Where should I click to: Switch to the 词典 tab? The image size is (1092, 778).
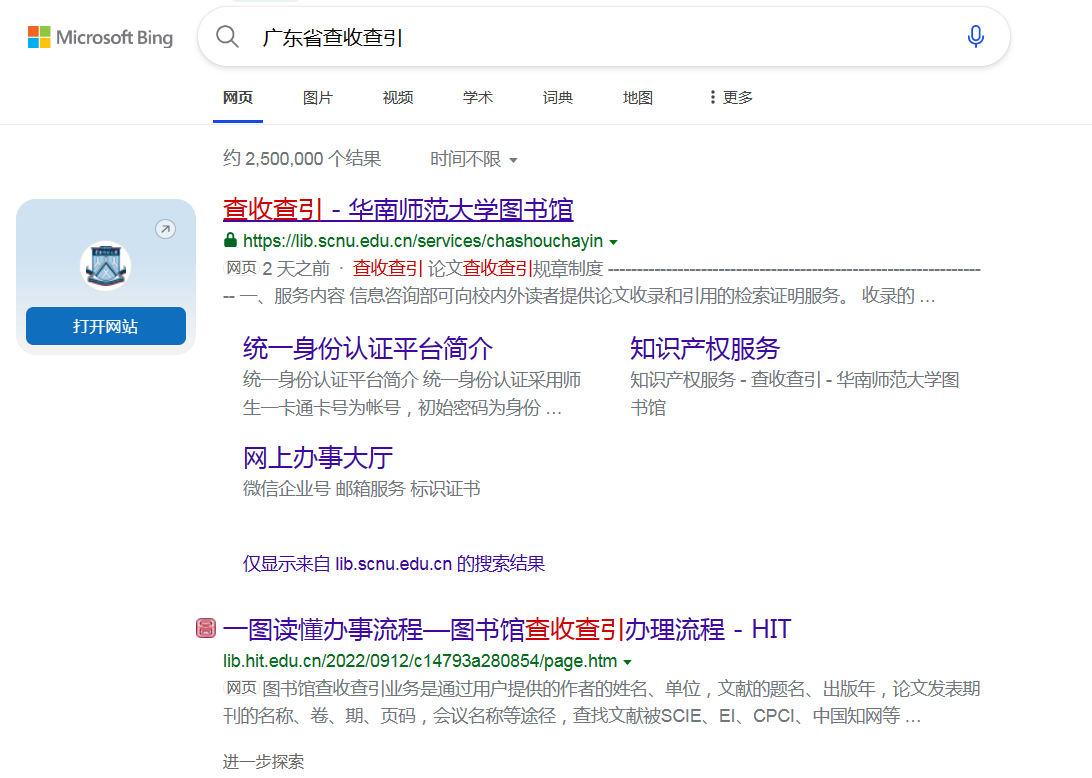pos(558,98)
